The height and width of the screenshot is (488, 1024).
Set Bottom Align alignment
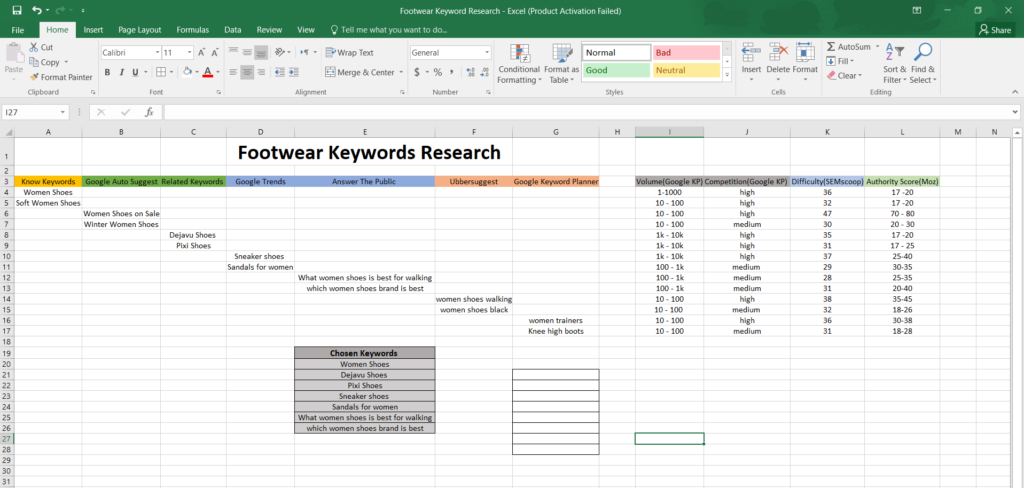[x=261, y=53]
